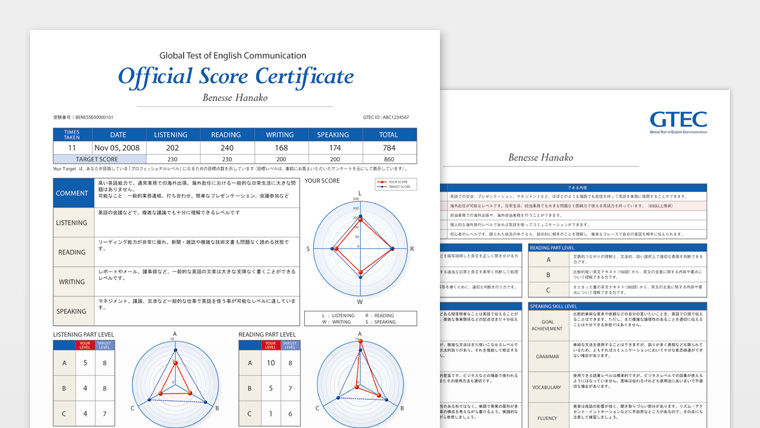Click the listening score "202"
Viewport: 760px width, 428px height.
(173, 148)
